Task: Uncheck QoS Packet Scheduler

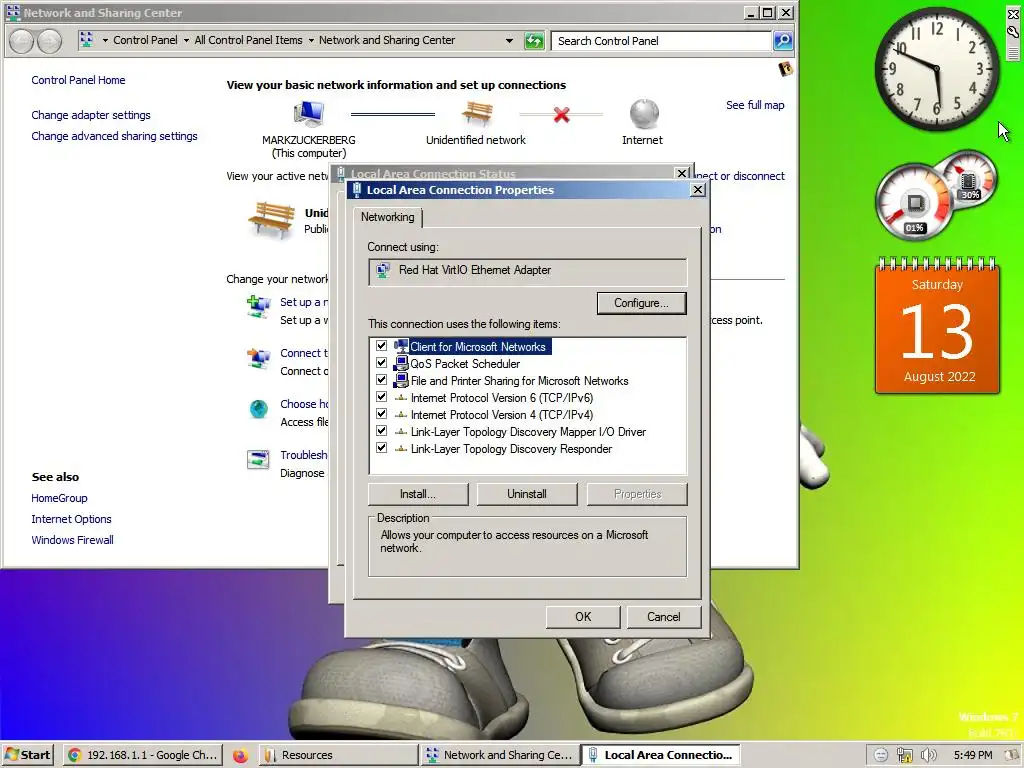Action: [381, 363]
